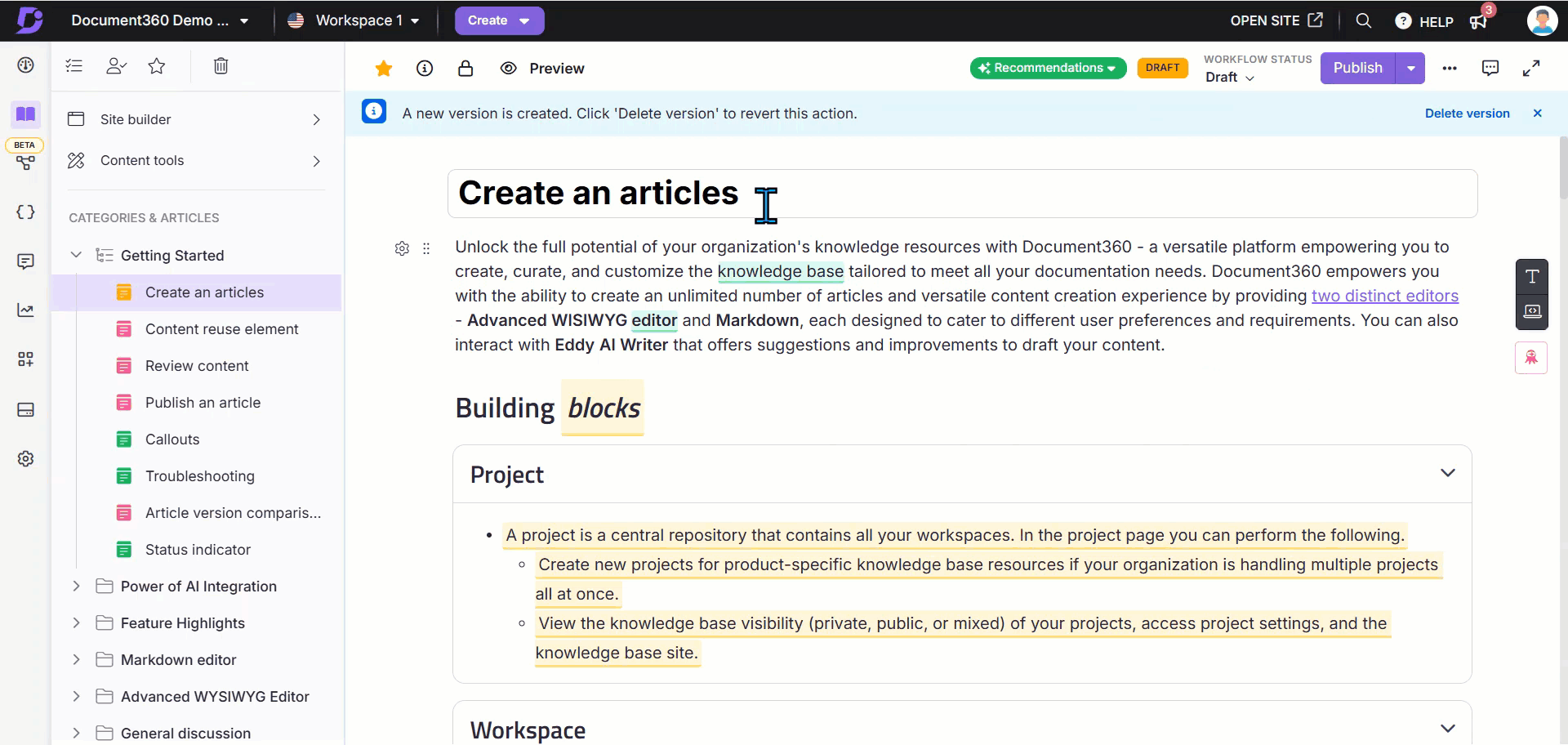Image resolution: width=1568 pixels, height=745 pixels.
Task: Click the block drag handle dots
Action: coord(426,248)
